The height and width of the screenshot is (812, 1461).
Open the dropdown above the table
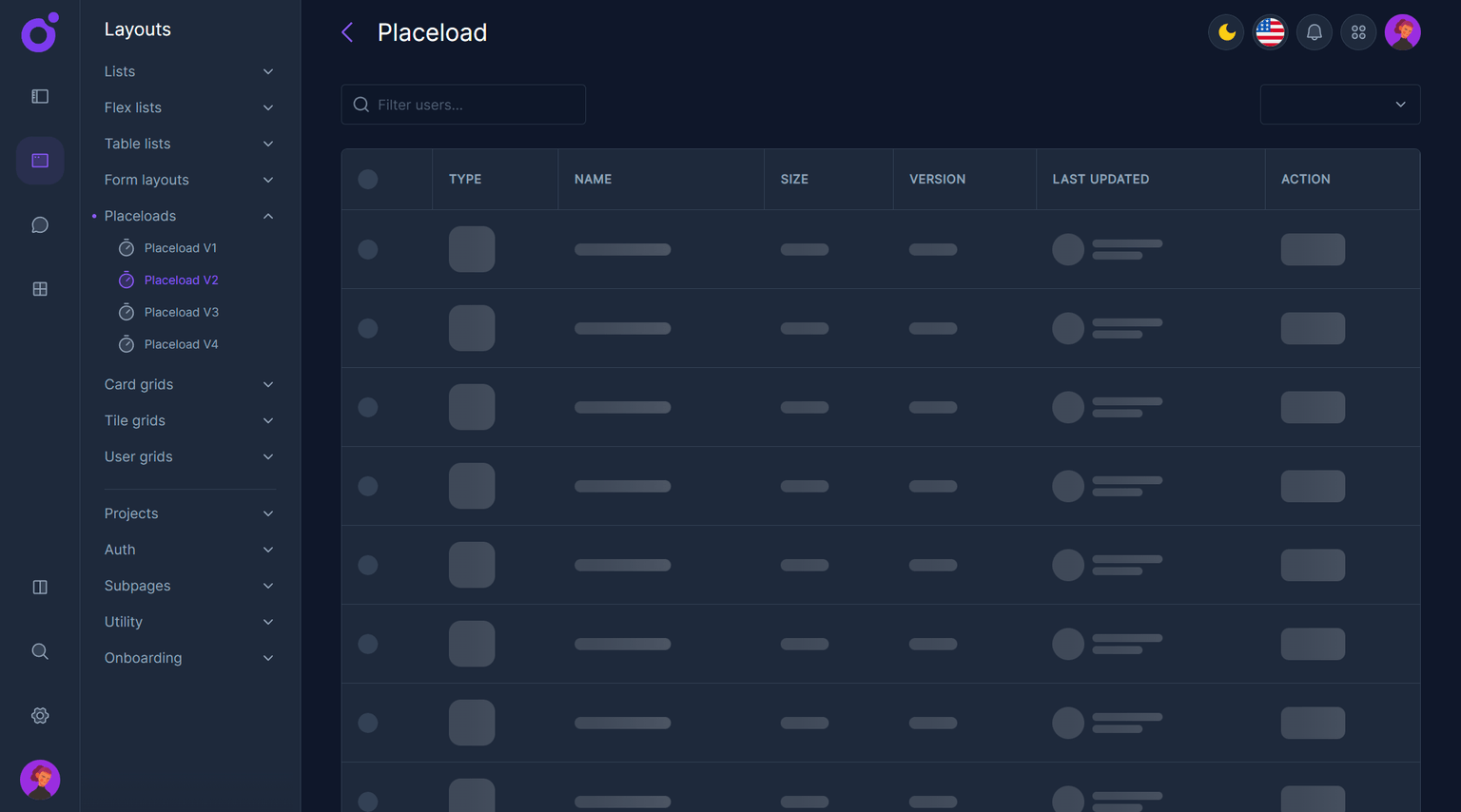1339,105
